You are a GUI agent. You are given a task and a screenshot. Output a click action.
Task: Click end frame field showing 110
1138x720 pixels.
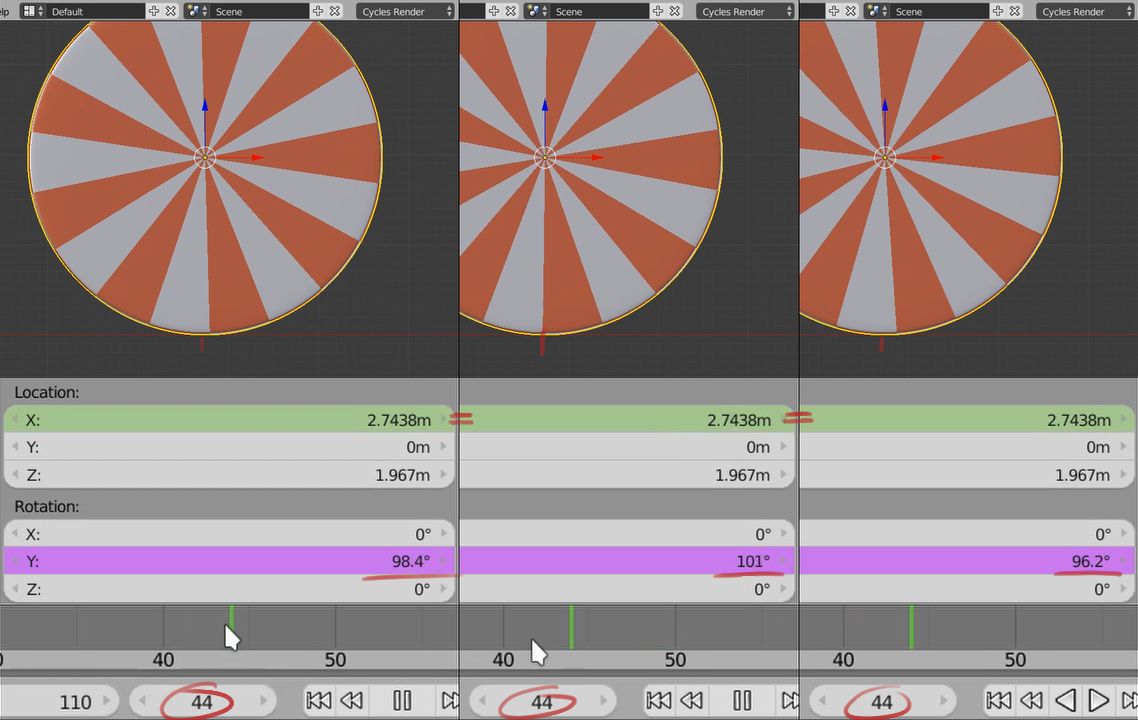click(60, 701)
